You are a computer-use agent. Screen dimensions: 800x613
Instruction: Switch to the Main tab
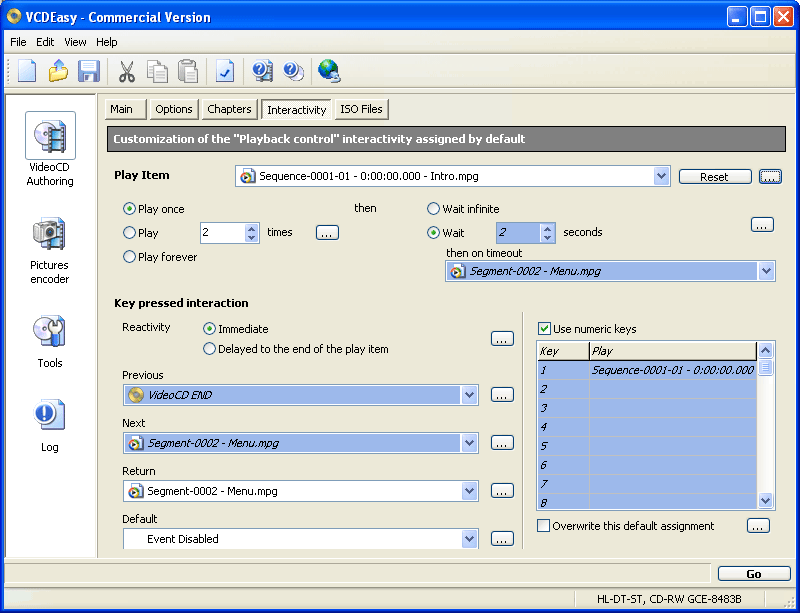pos(126,109)
